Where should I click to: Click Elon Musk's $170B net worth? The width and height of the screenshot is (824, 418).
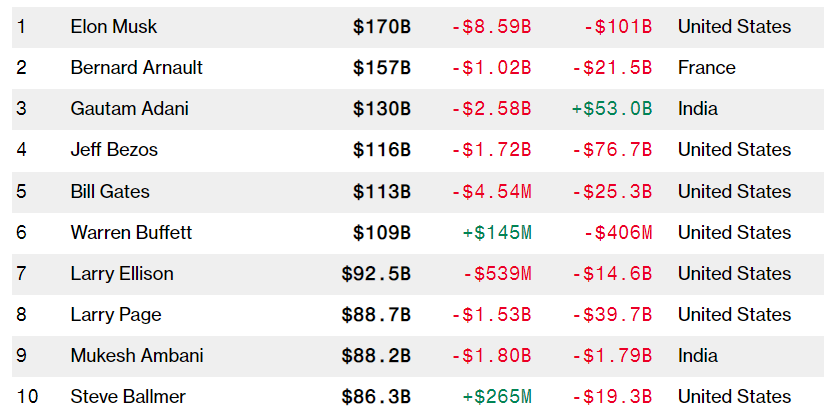(381, 27)
